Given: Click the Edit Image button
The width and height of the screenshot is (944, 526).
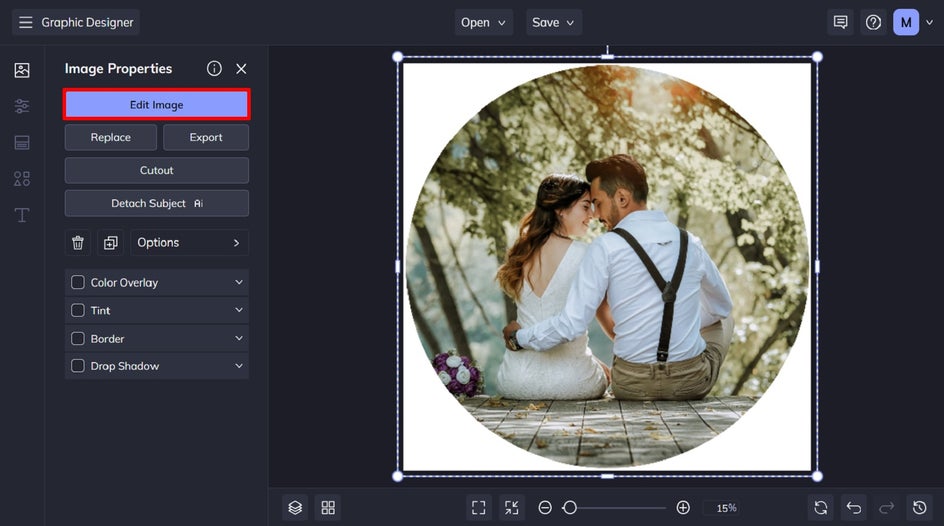Looking at the screenshot, I should [x=157, y=105].
